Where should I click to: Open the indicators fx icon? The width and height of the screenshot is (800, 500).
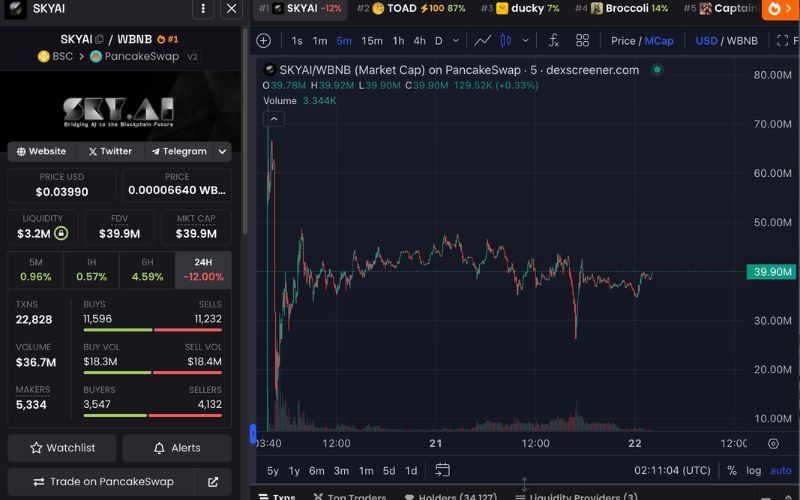click(554, 41)
